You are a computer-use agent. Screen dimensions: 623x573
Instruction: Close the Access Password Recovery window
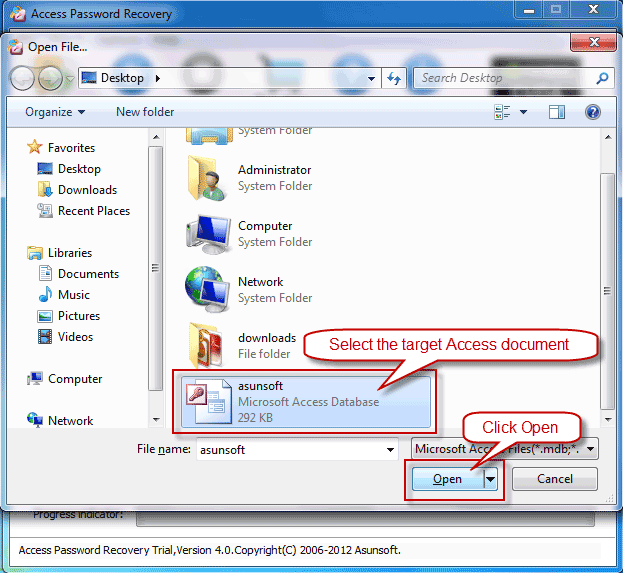pyautogui.click(x=594, y=10)
